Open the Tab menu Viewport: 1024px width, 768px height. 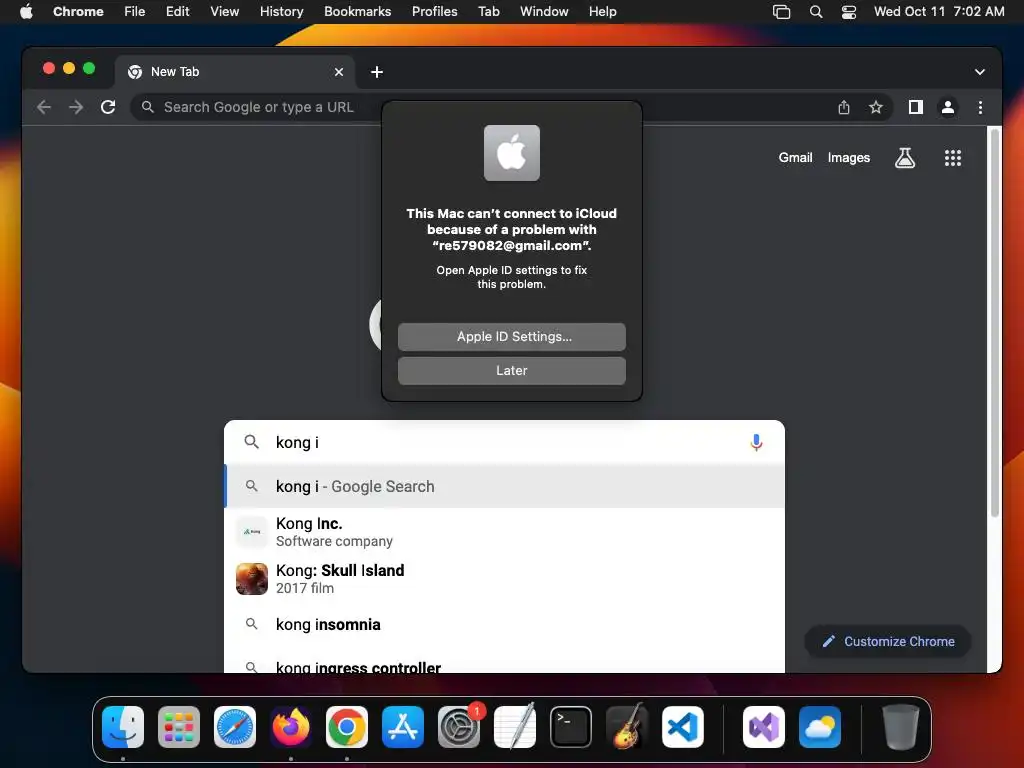pyautogui.click(x=488, y=11)
